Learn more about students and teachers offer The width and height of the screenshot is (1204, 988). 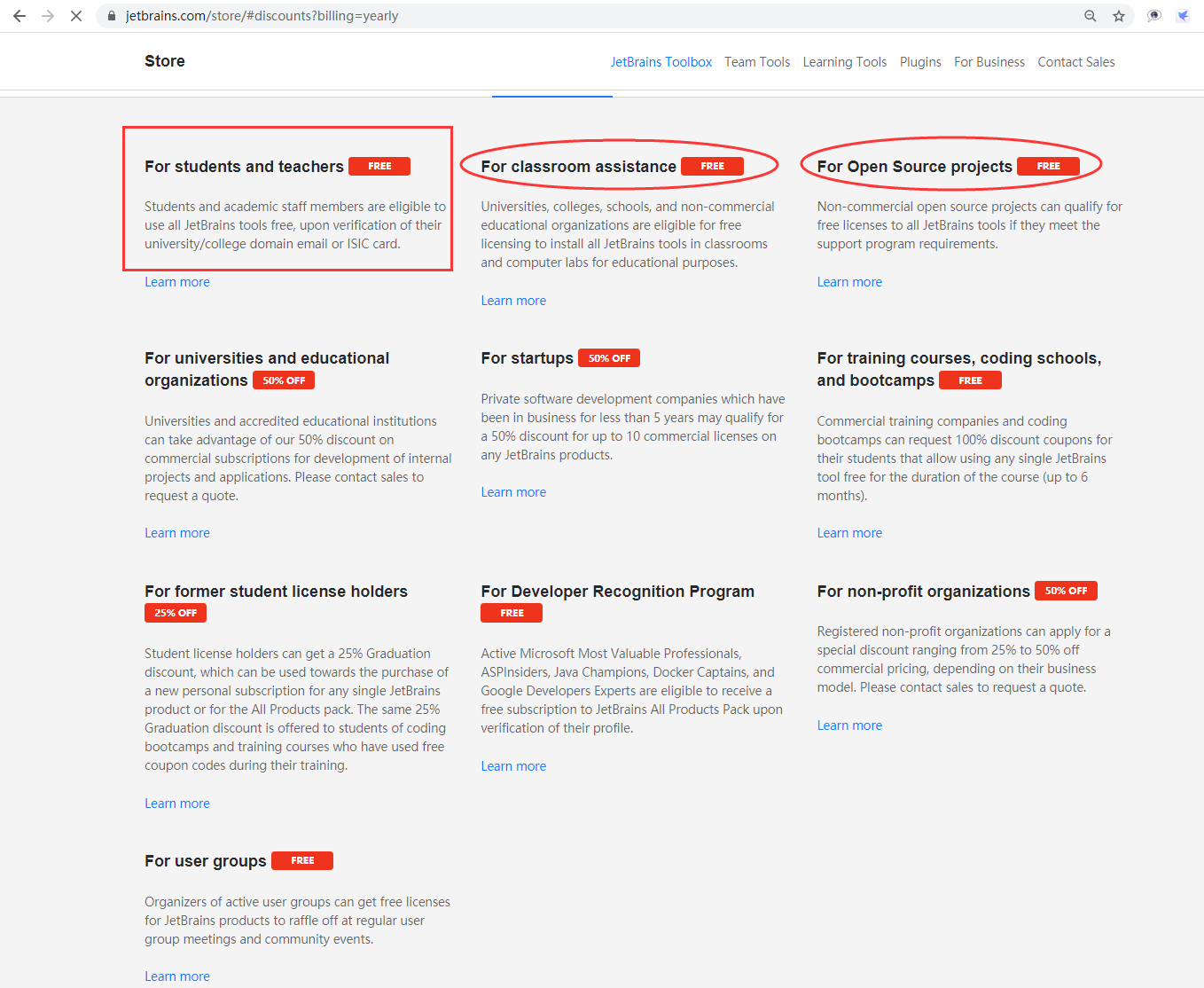coord(177,282)
